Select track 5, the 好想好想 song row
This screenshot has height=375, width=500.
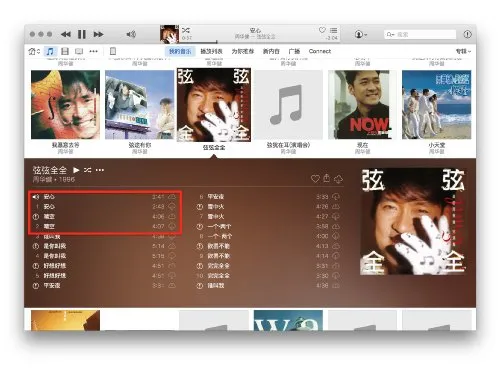(104, 276)
